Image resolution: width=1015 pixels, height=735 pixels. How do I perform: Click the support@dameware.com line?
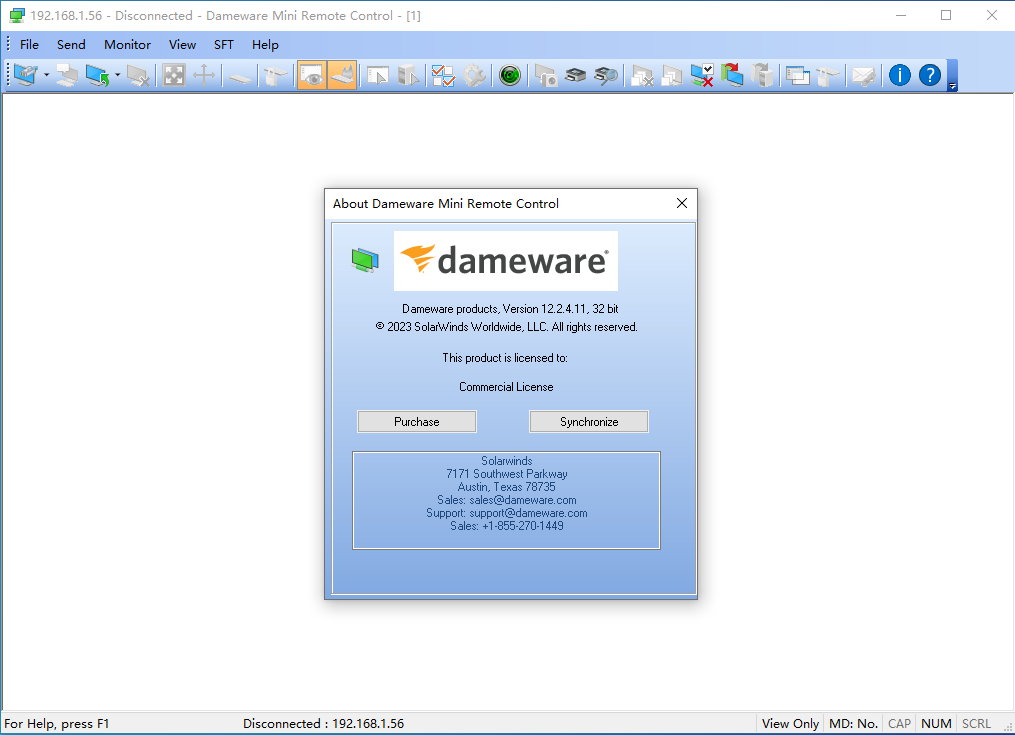[507, 513]
